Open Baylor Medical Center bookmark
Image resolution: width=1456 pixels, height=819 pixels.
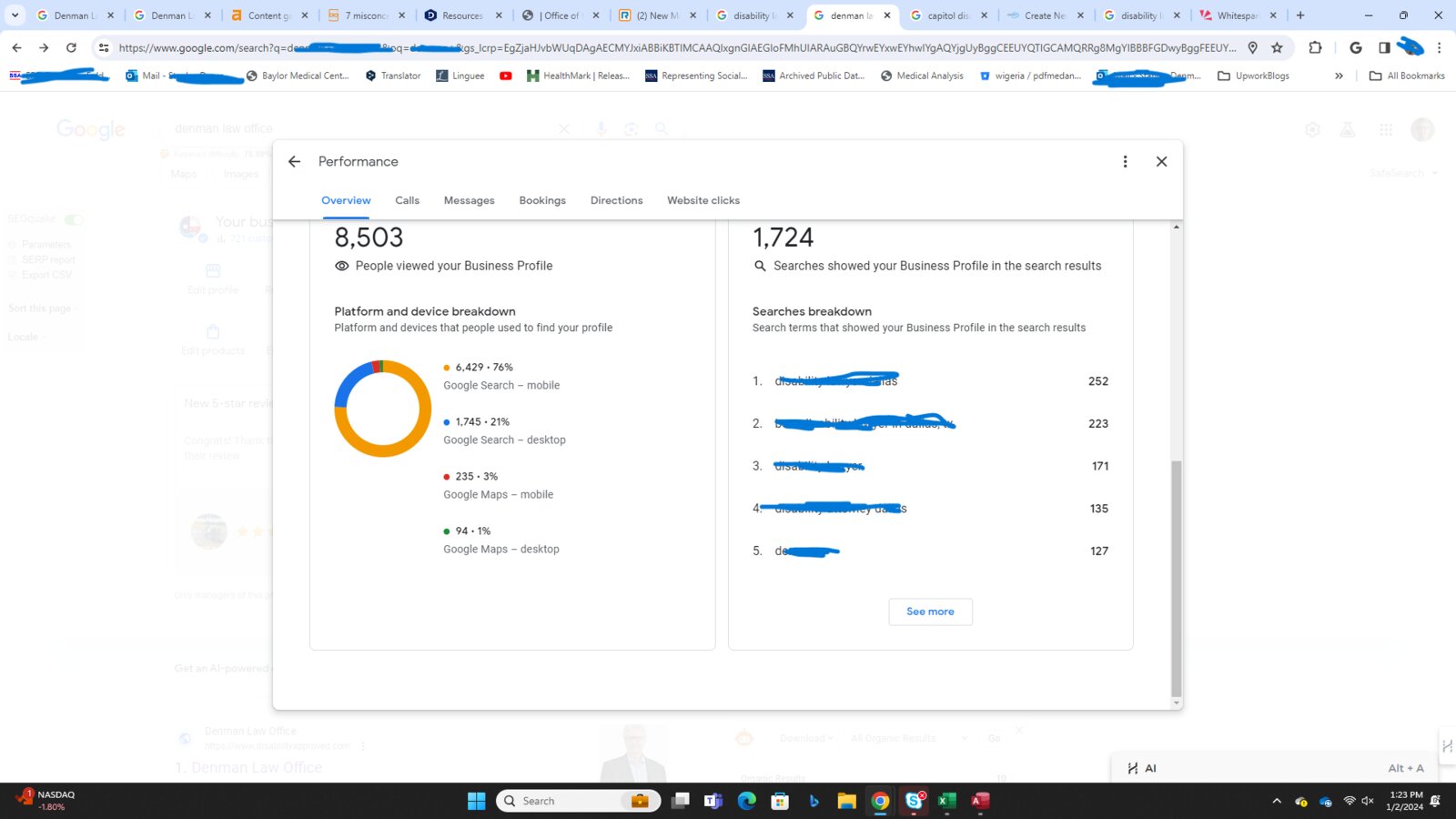point(298,76)
